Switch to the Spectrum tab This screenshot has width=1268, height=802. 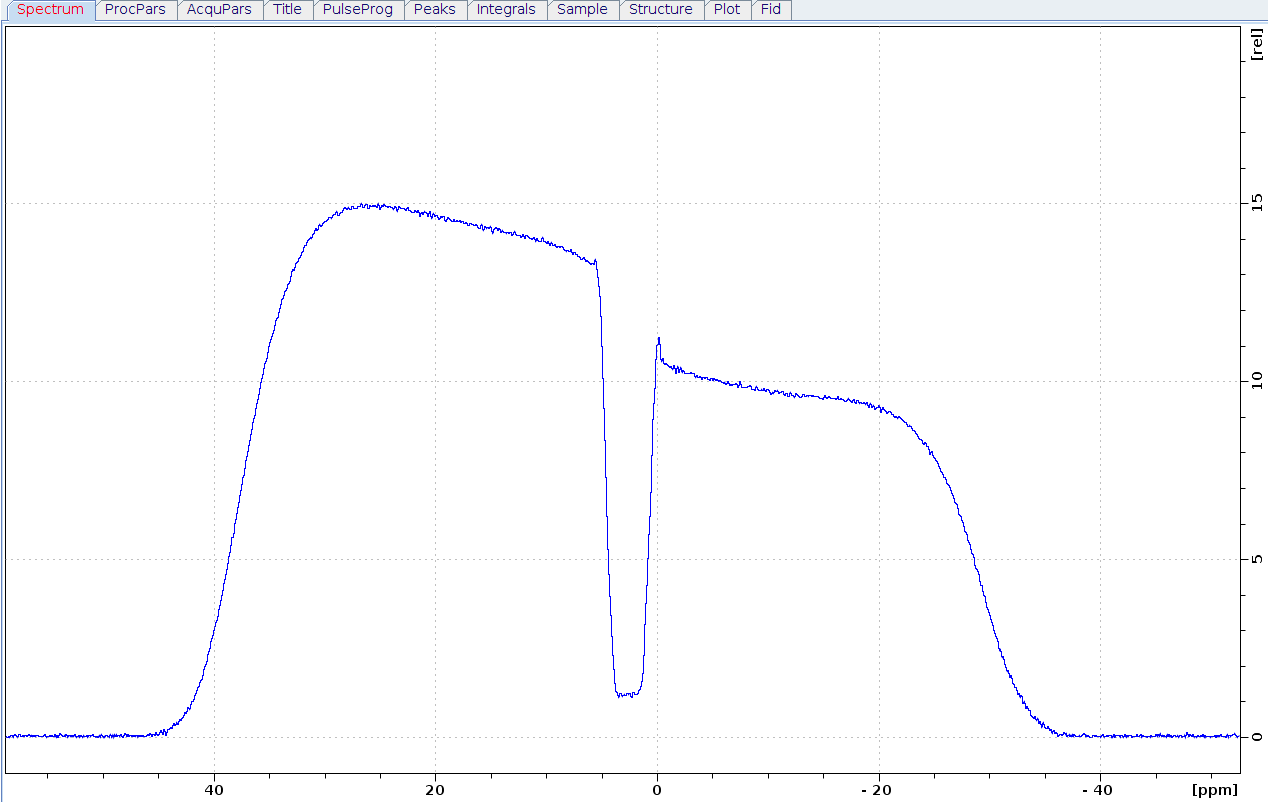pyautogui.click(x=50, y=10)
